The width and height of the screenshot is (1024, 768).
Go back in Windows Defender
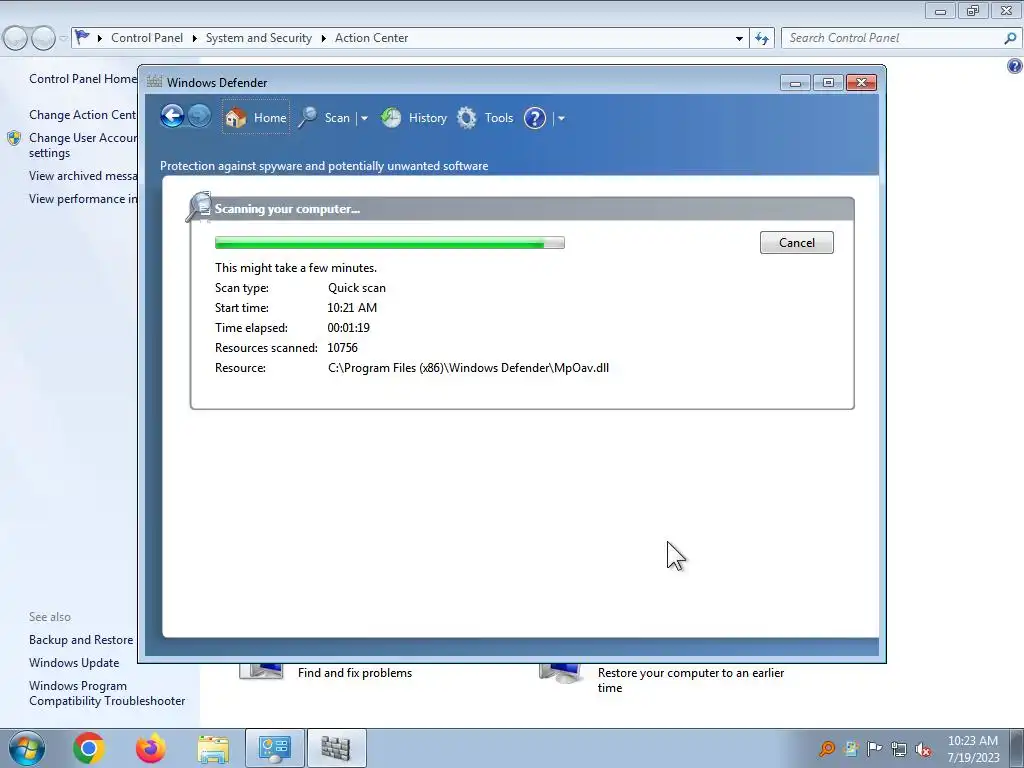(172, 117)
